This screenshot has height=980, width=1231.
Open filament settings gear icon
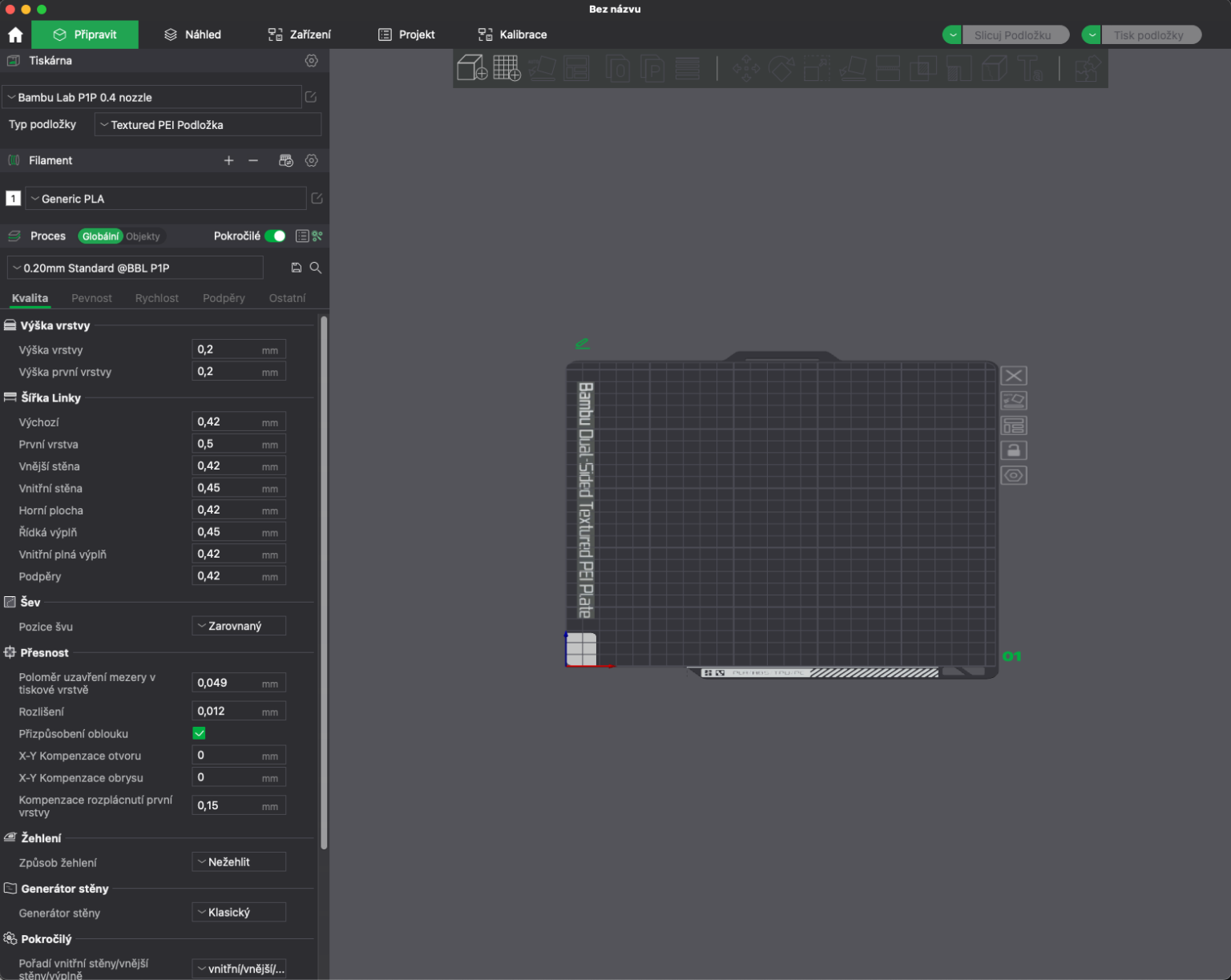click(312, 160)
